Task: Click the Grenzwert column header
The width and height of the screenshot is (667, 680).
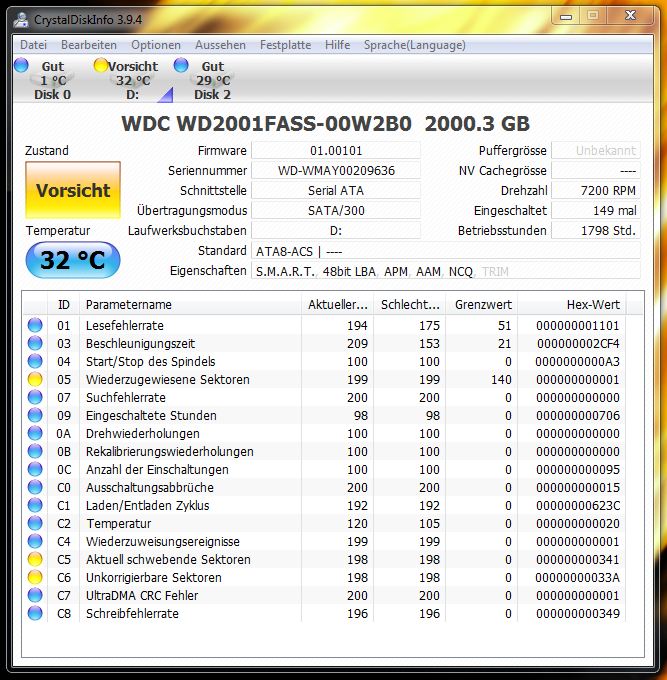Action: click(482, 304)
